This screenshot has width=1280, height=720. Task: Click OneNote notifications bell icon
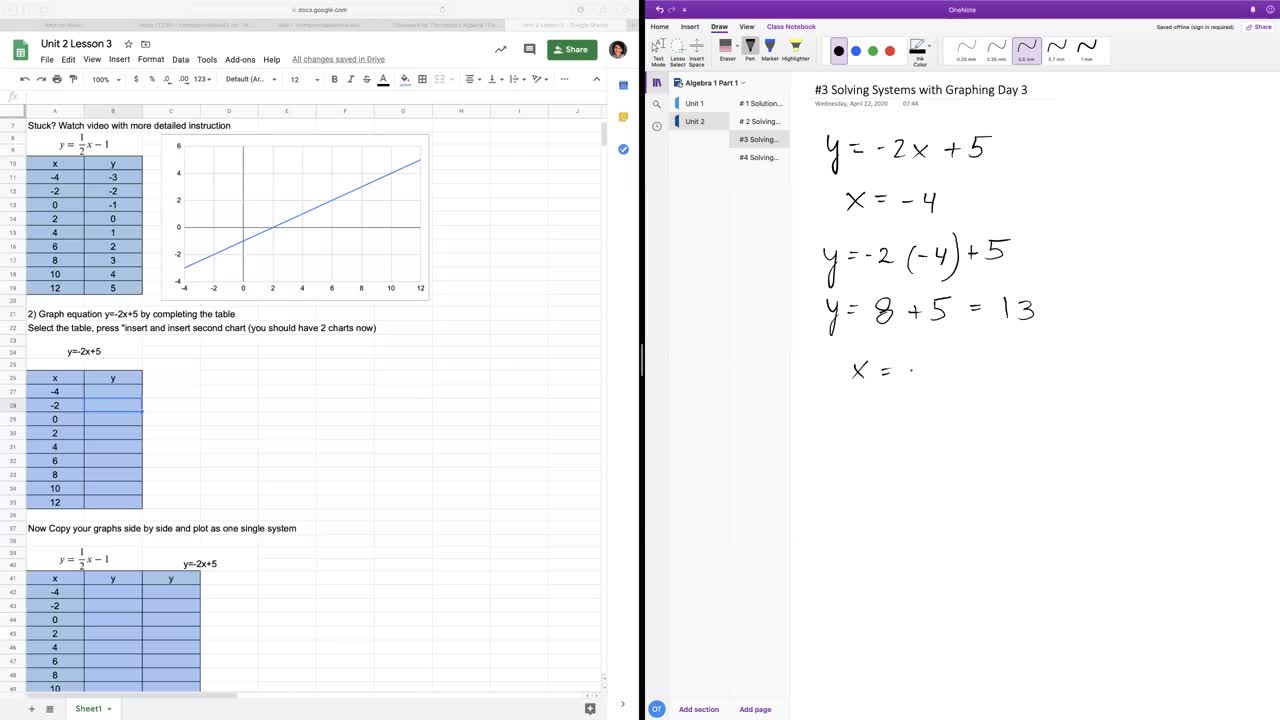pos(1253,9)
